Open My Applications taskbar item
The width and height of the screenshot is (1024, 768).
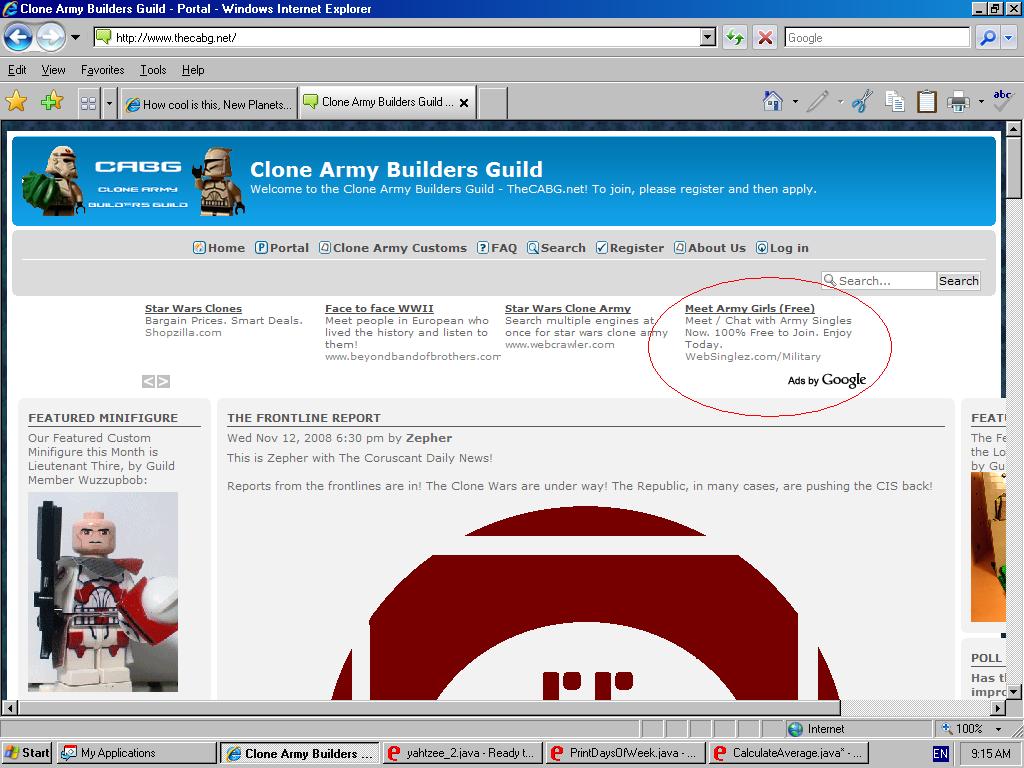pyautogui.click(x=136, y=753)
